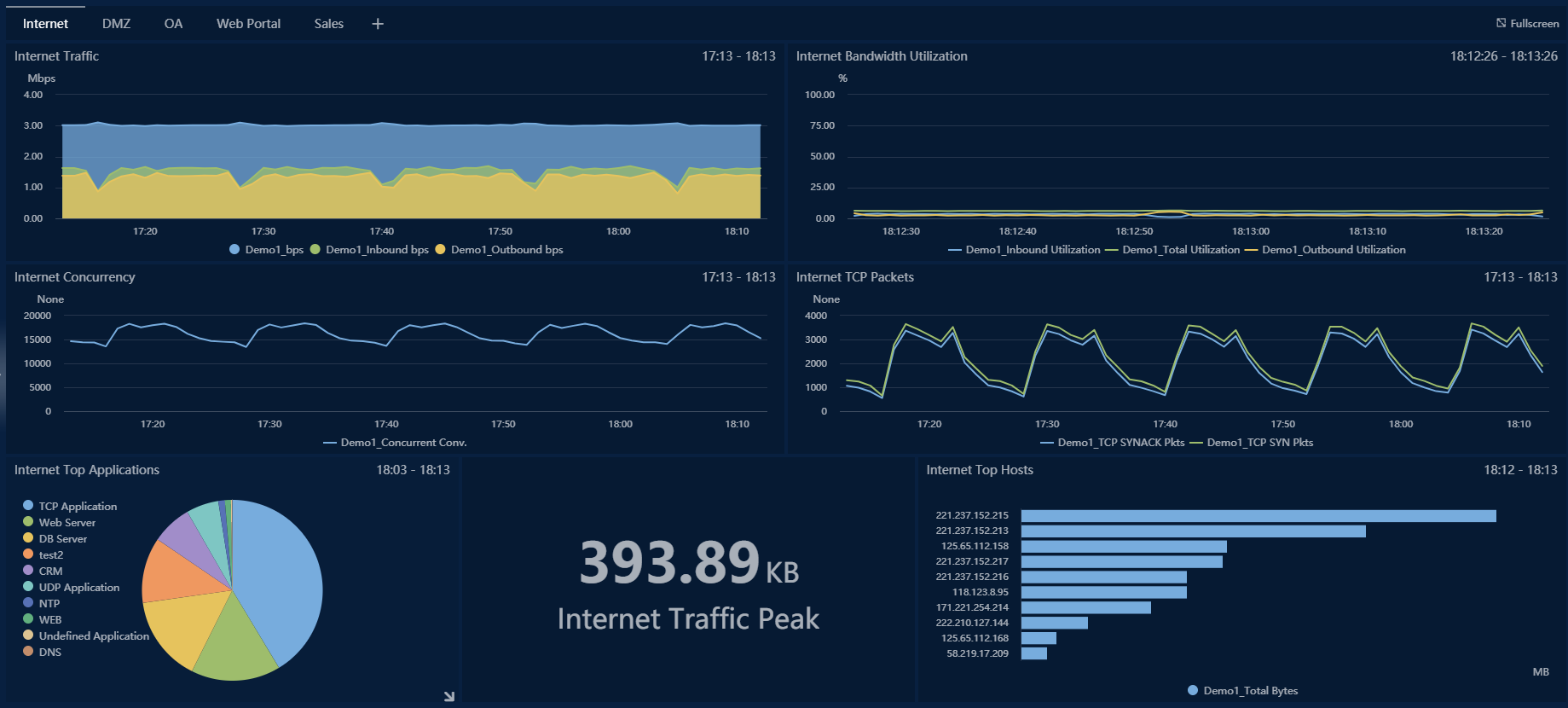Click the 18:03 - 18:13 time range
1568x708 pixels.
coord(413,470)
